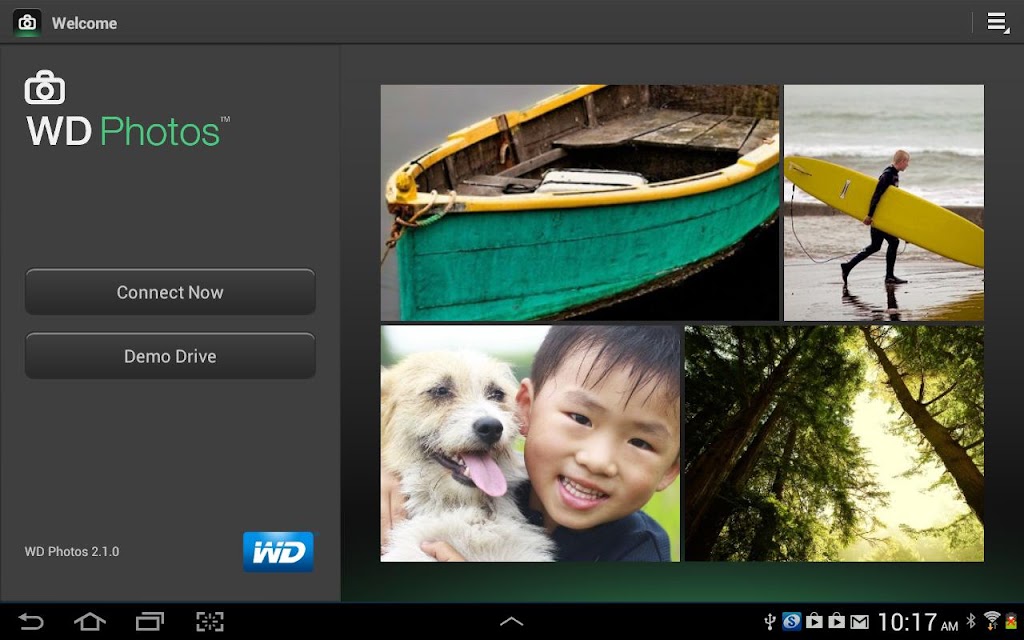
Task: Click the Welcome title text
Action: [x=84, y=23]
